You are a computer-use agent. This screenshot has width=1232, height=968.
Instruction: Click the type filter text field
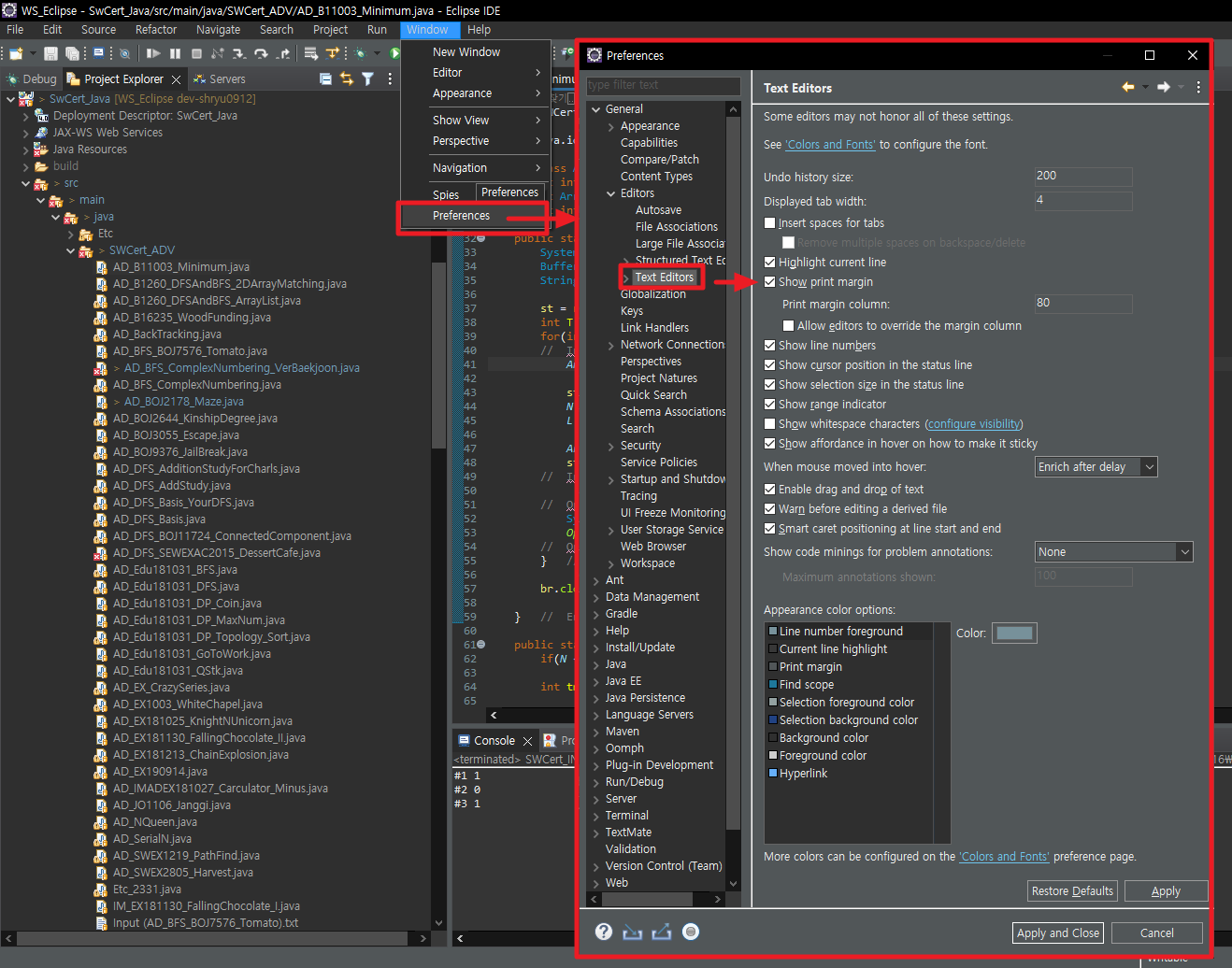point(663,85)
